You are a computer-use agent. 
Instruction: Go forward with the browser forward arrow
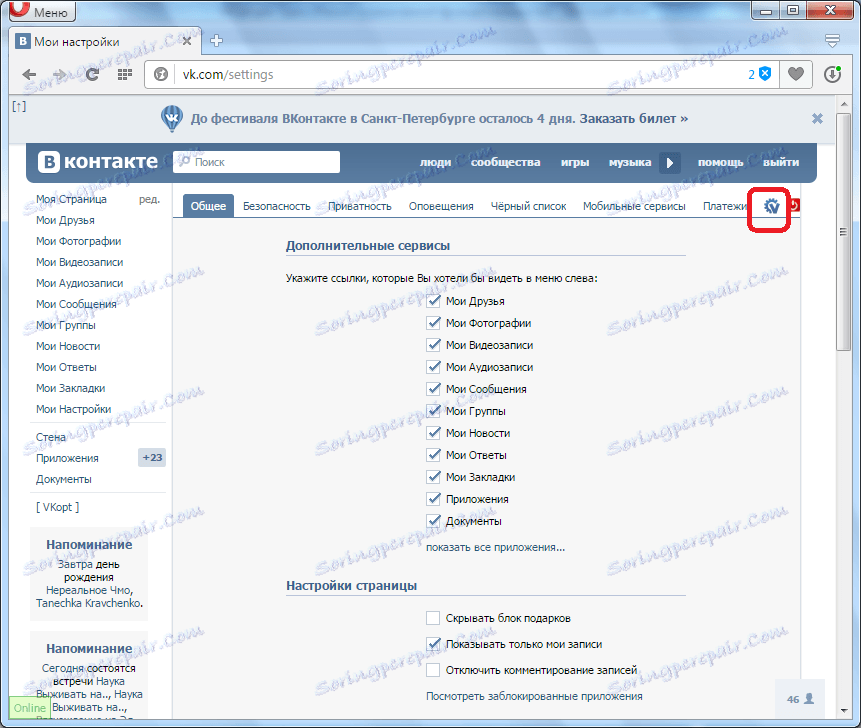click(59, 75)
